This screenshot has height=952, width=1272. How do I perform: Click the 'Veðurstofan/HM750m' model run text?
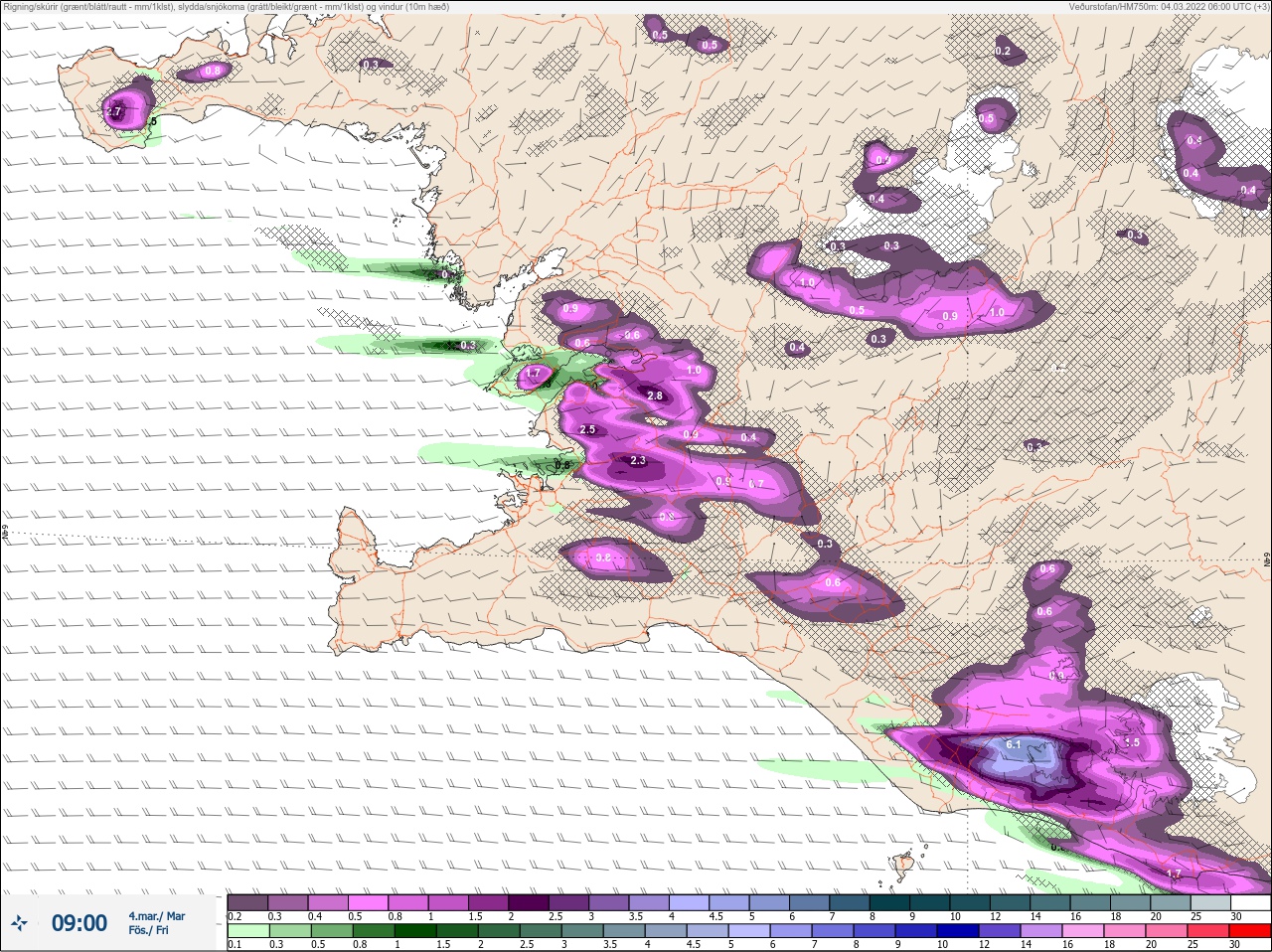[1169, 7]
